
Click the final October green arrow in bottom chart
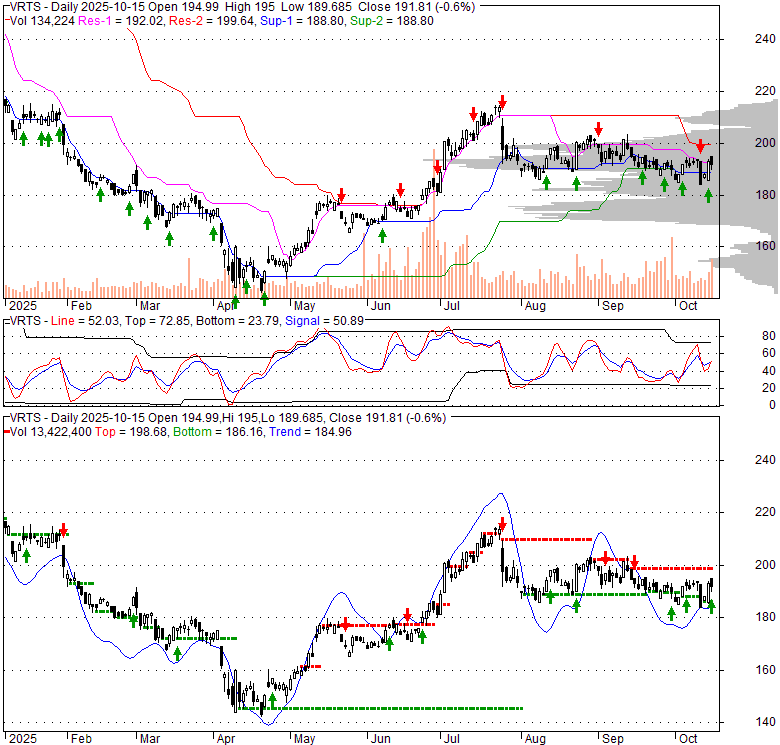(x=711, y=606)
